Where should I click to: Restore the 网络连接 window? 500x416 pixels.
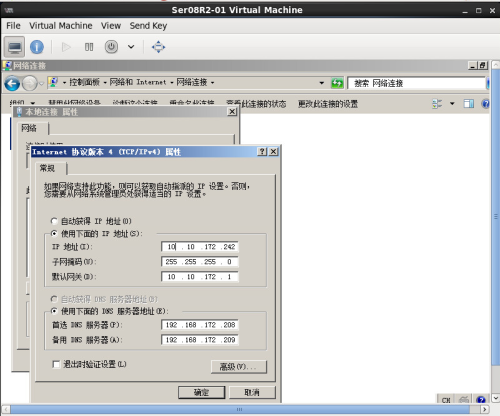[483, 66]
